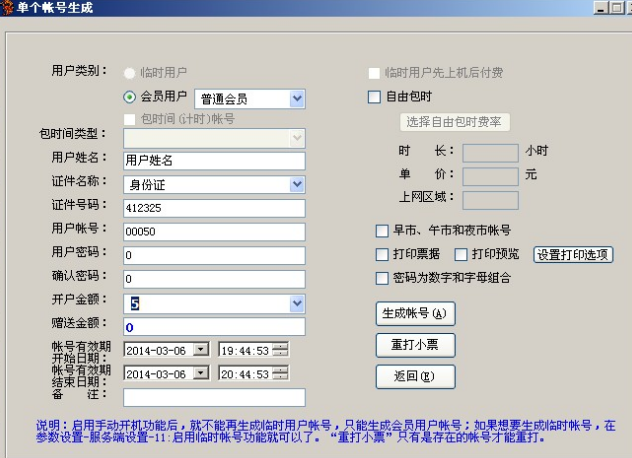632x458 pixels.
Task: Click the 确认密码 input field
Action: click(x=214, y=279)
